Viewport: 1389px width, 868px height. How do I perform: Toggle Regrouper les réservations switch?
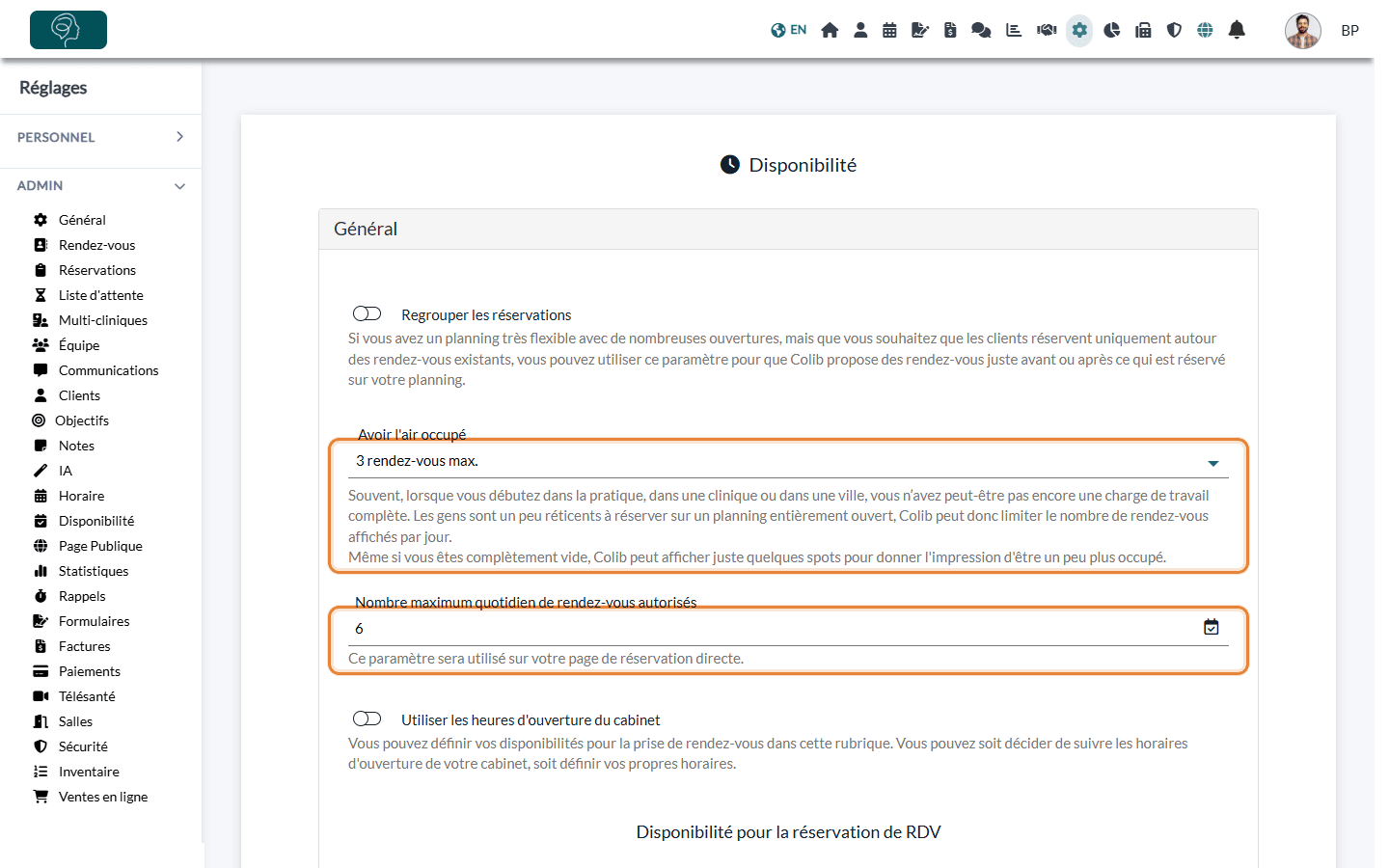[x=367, y=313]
